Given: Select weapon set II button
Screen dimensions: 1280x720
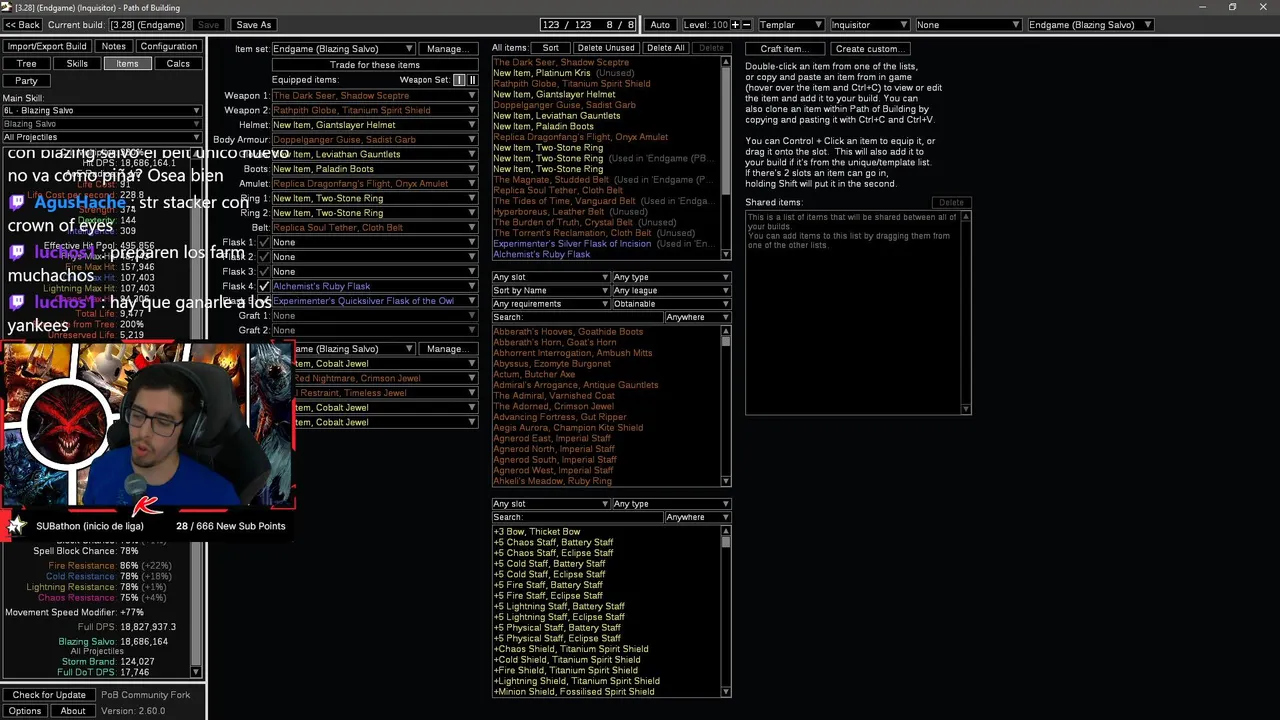Looking at the screenshot, I should click(x=472, y=80).
